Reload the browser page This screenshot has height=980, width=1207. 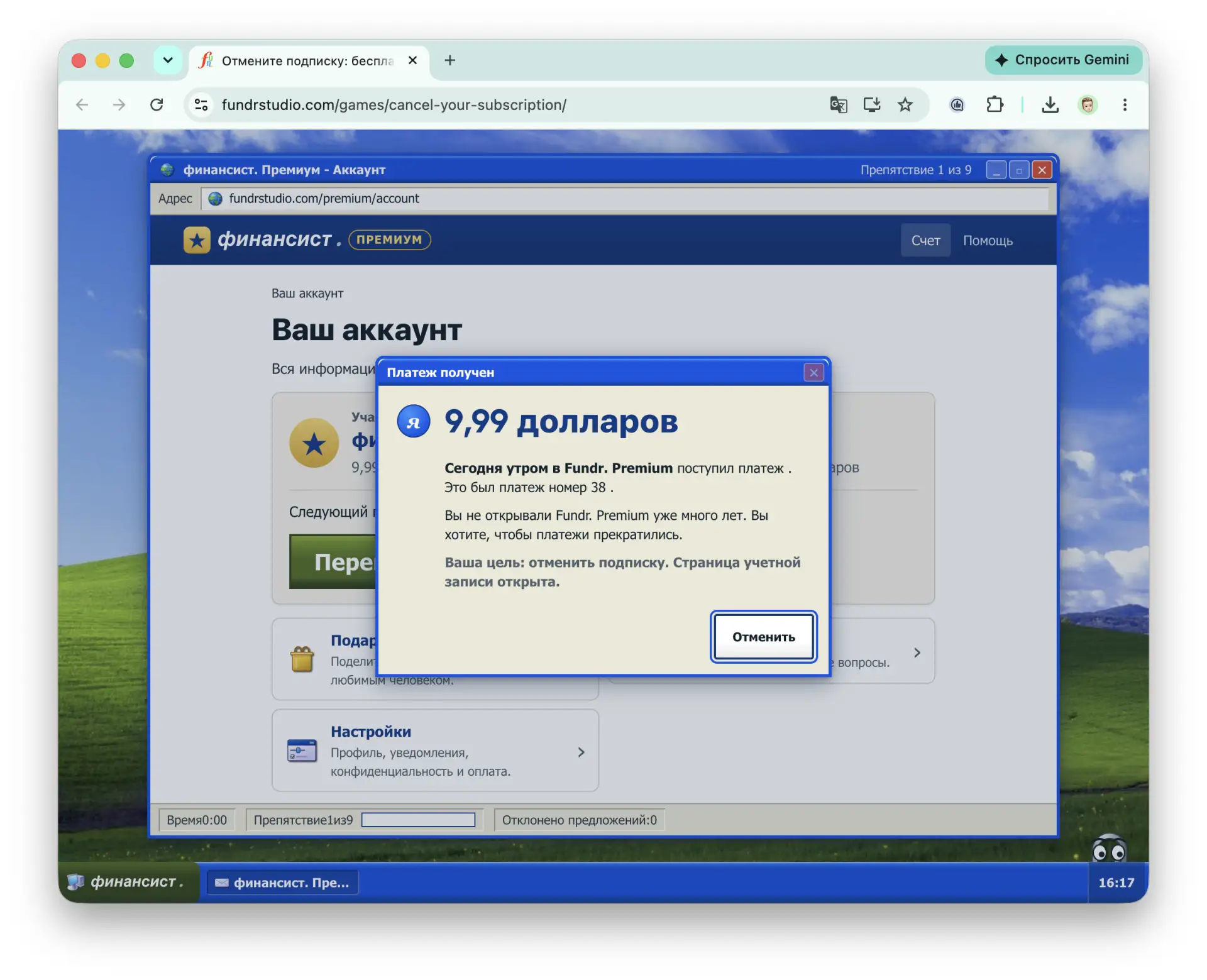(157, 104)
